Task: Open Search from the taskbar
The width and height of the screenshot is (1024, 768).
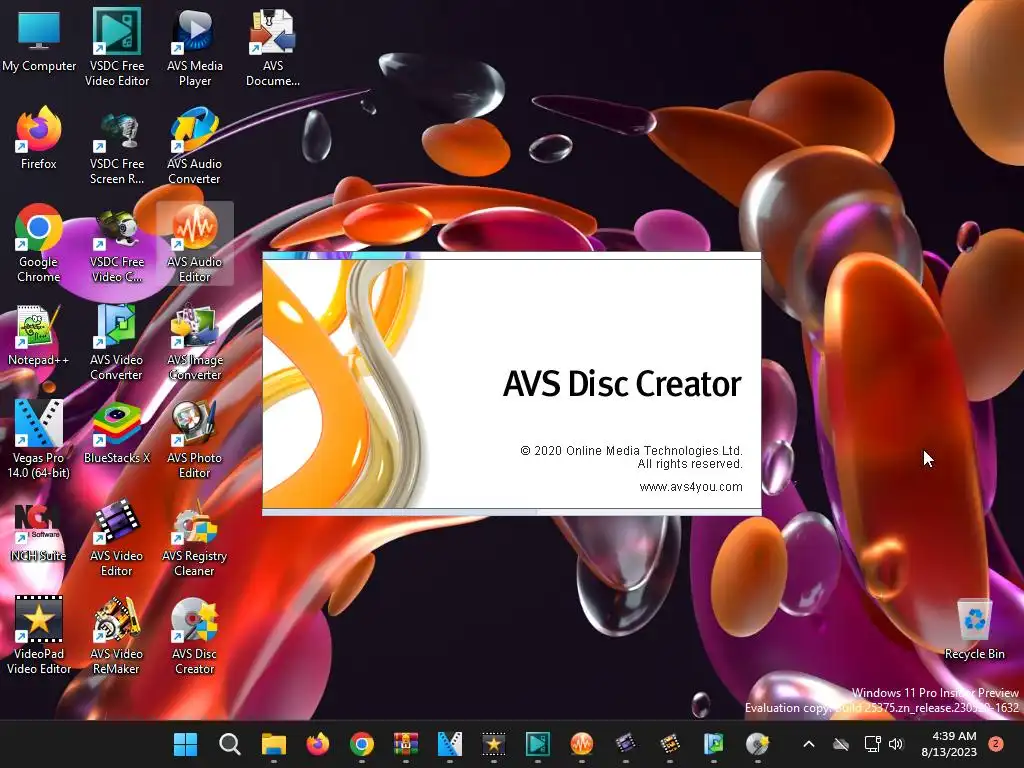Action: click(x=230, y=744)
